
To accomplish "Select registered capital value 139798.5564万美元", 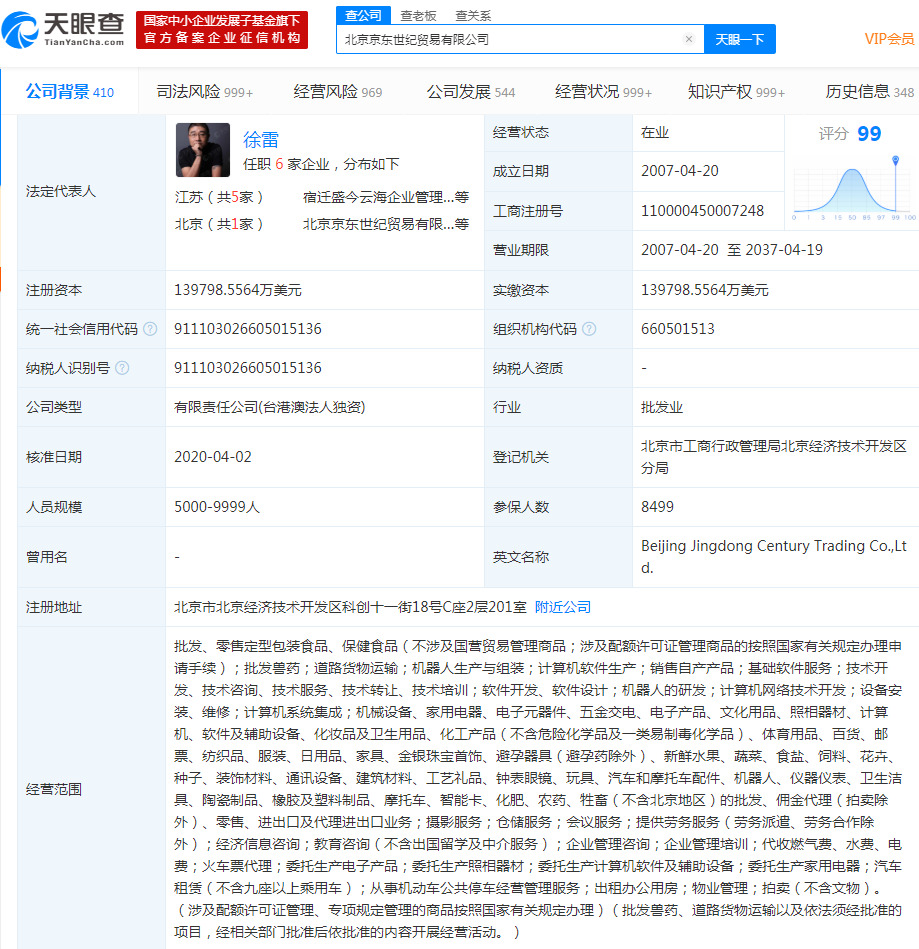I will point(238,290).
